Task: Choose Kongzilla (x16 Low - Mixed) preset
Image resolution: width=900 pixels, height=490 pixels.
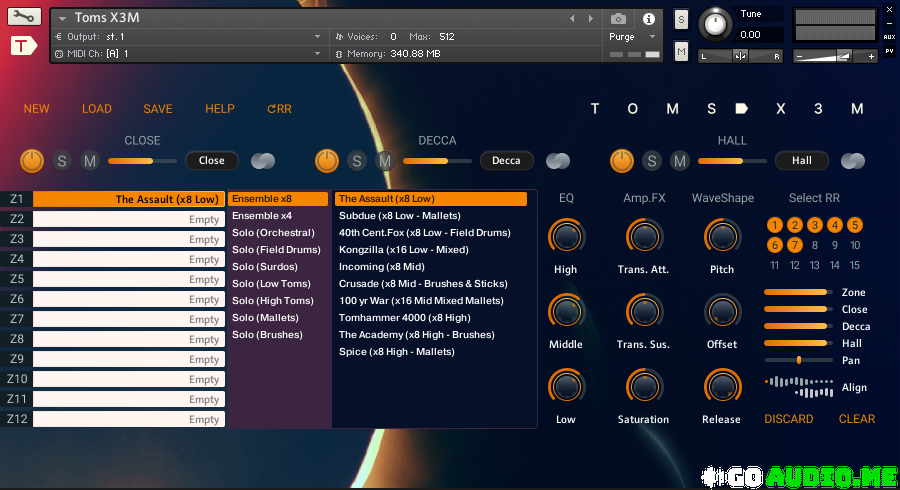Action: pos(404,250)
